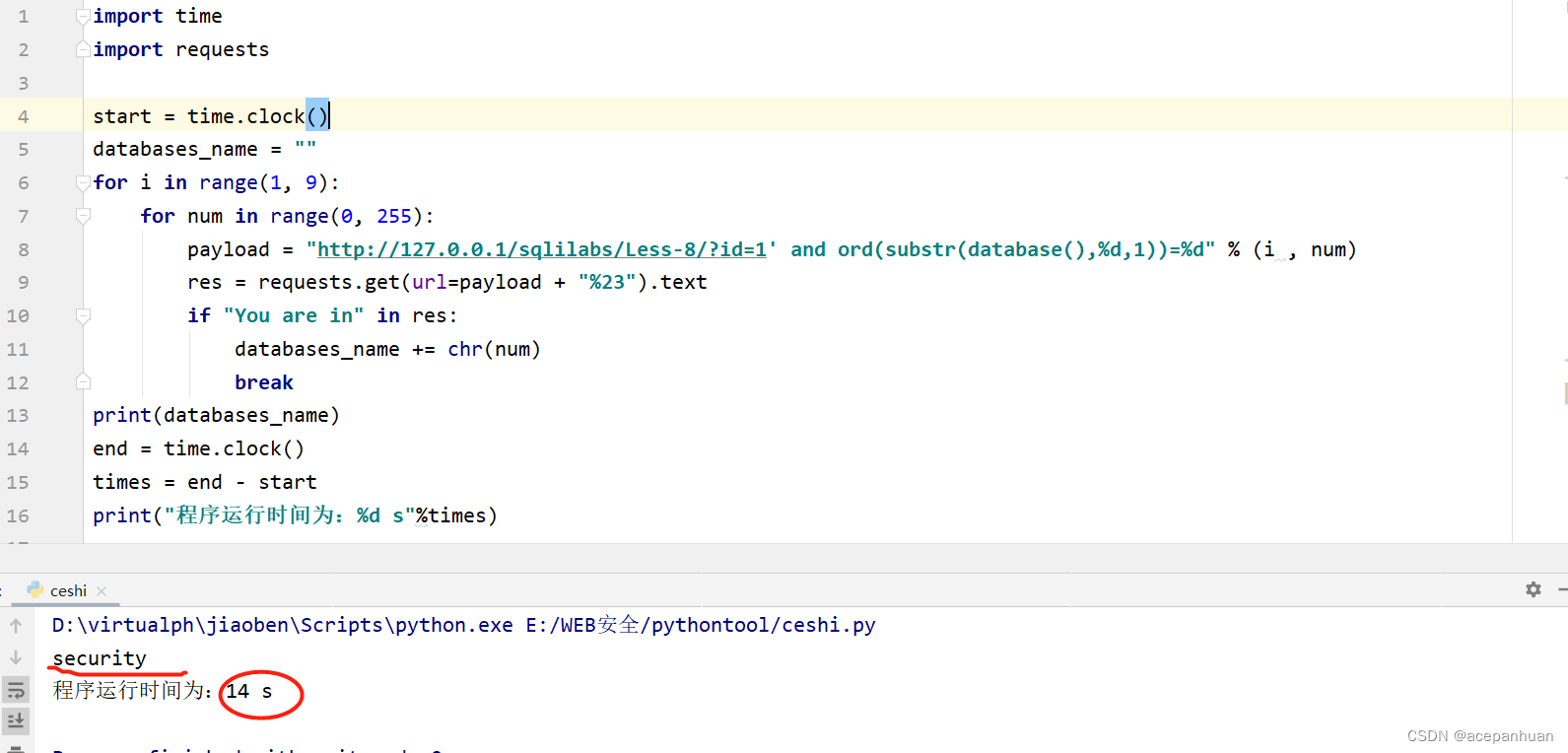The height and width of the screenshot is (753, 1568).
Task: Click 'import time' statement
Action: pos(158,16)
